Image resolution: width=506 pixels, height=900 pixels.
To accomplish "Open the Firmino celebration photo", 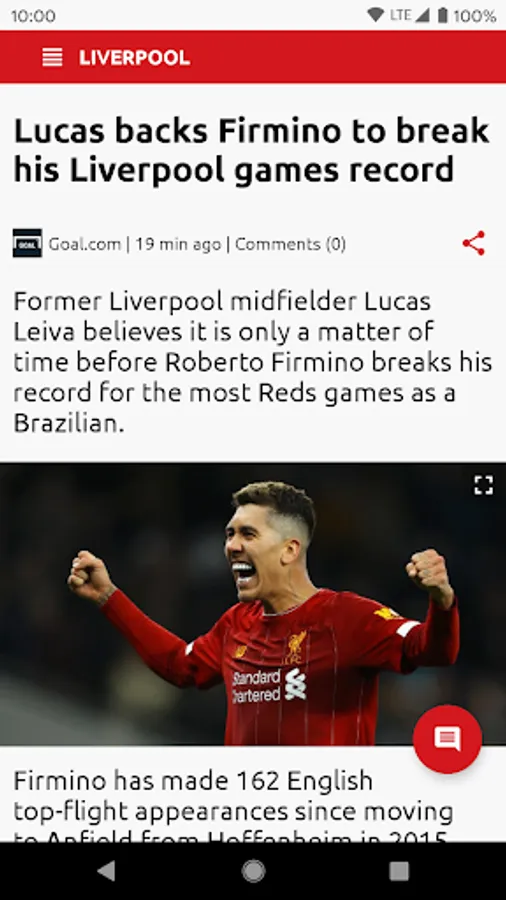I will [253, 604].
